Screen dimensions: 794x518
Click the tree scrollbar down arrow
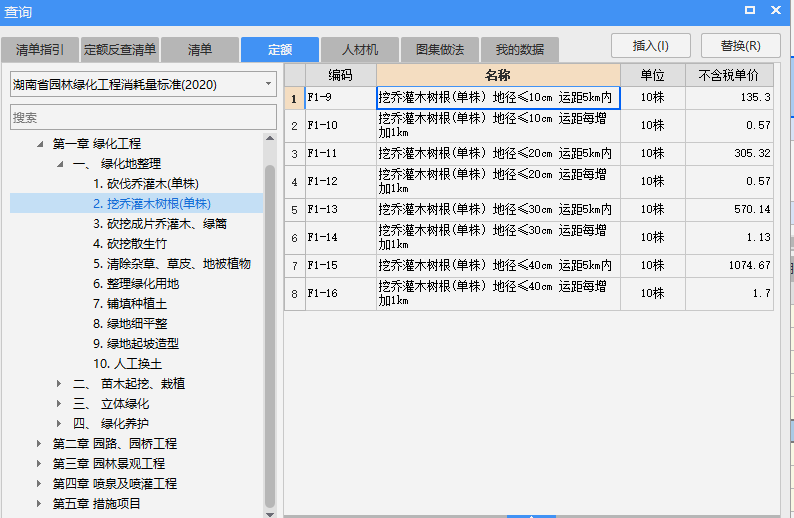(x=270, y=514)
